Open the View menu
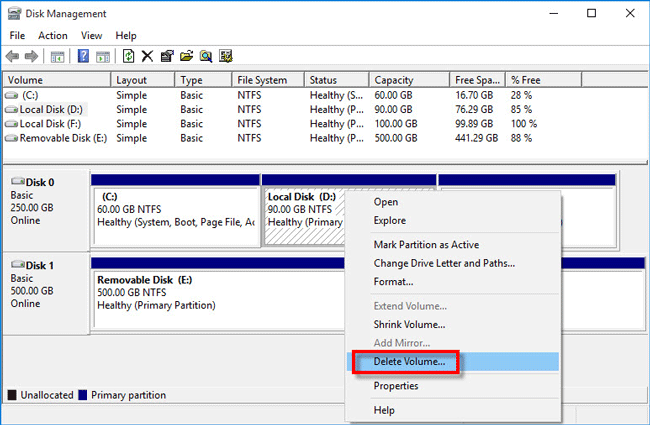This screenshot has height=425, width=650. coord(91,36)
